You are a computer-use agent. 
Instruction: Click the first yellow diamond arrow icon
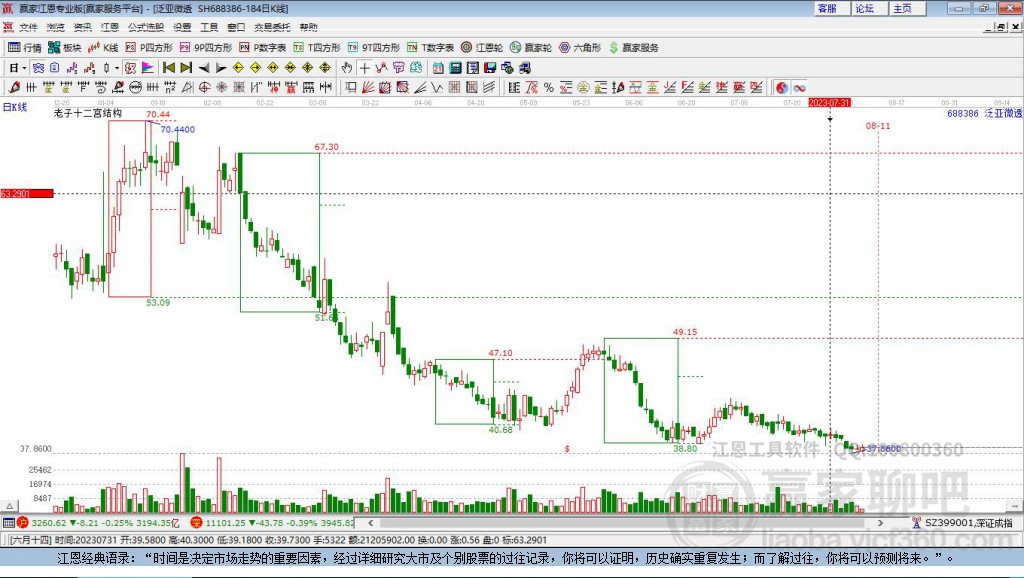tap(238, 68)
